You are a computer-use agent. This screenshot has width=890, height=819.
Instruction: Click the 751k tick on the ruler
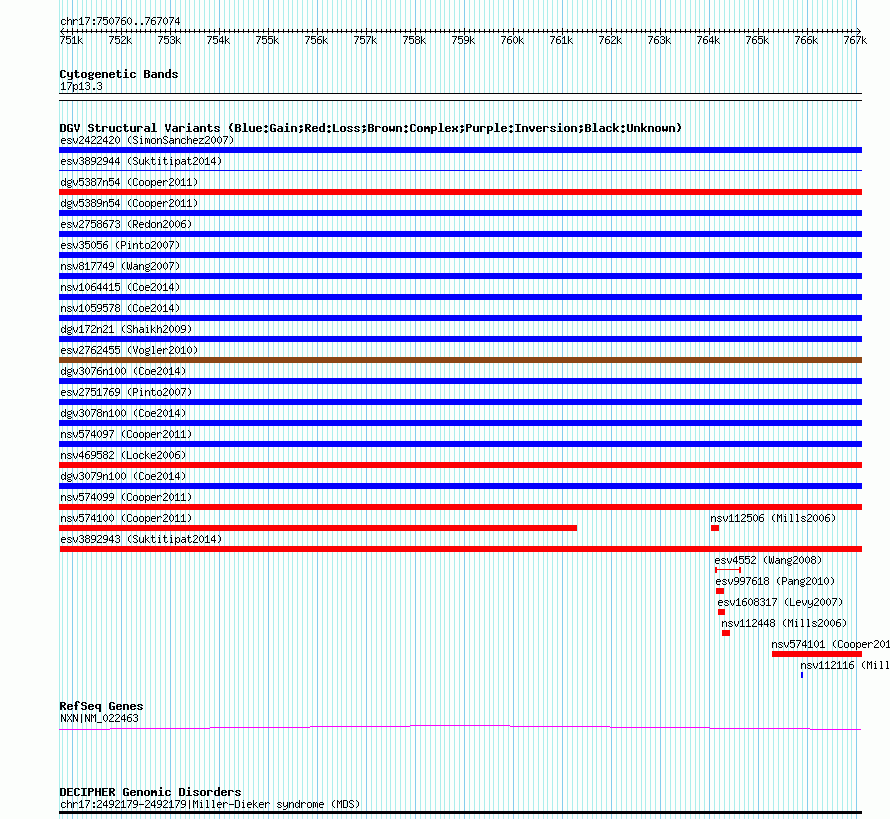(71, 40)
